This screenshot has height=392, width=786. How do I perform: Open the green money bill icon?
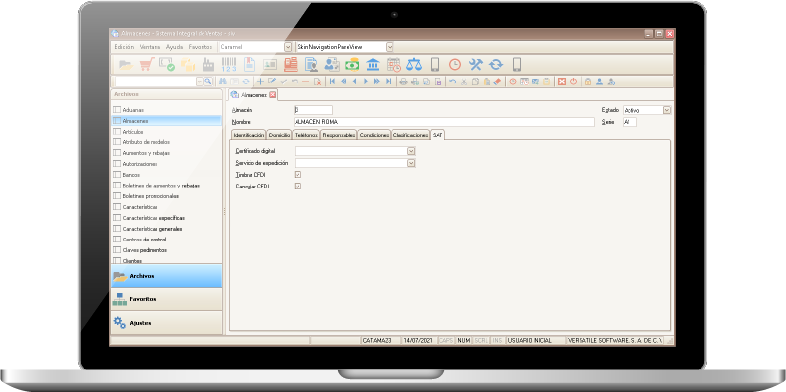tap(352, 65)
